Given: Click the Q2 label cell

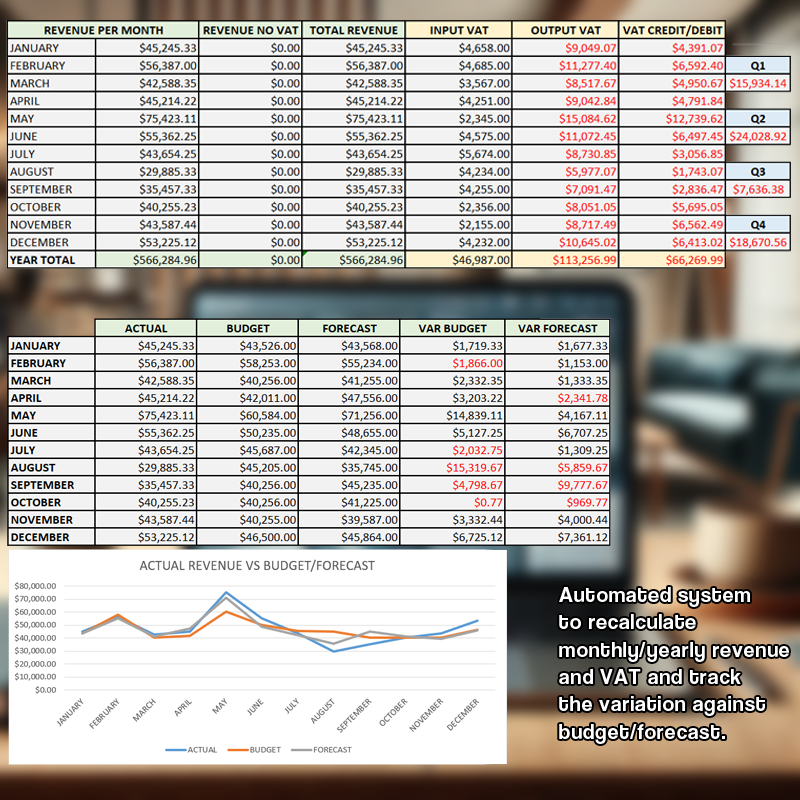Looking at the screenshot, I should (x=758, y=118).
